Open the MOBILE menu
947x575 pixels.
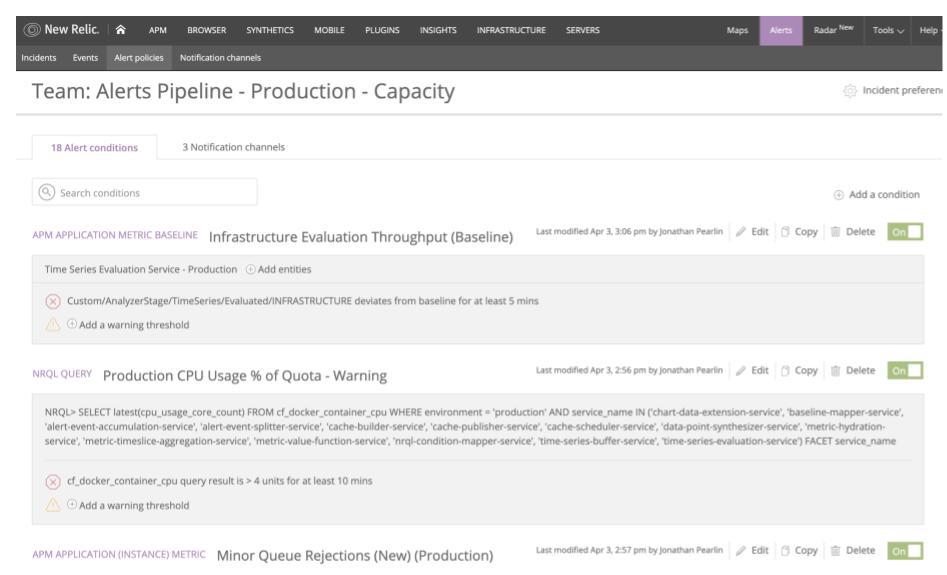pyautogui.click(x=329, y=30)
